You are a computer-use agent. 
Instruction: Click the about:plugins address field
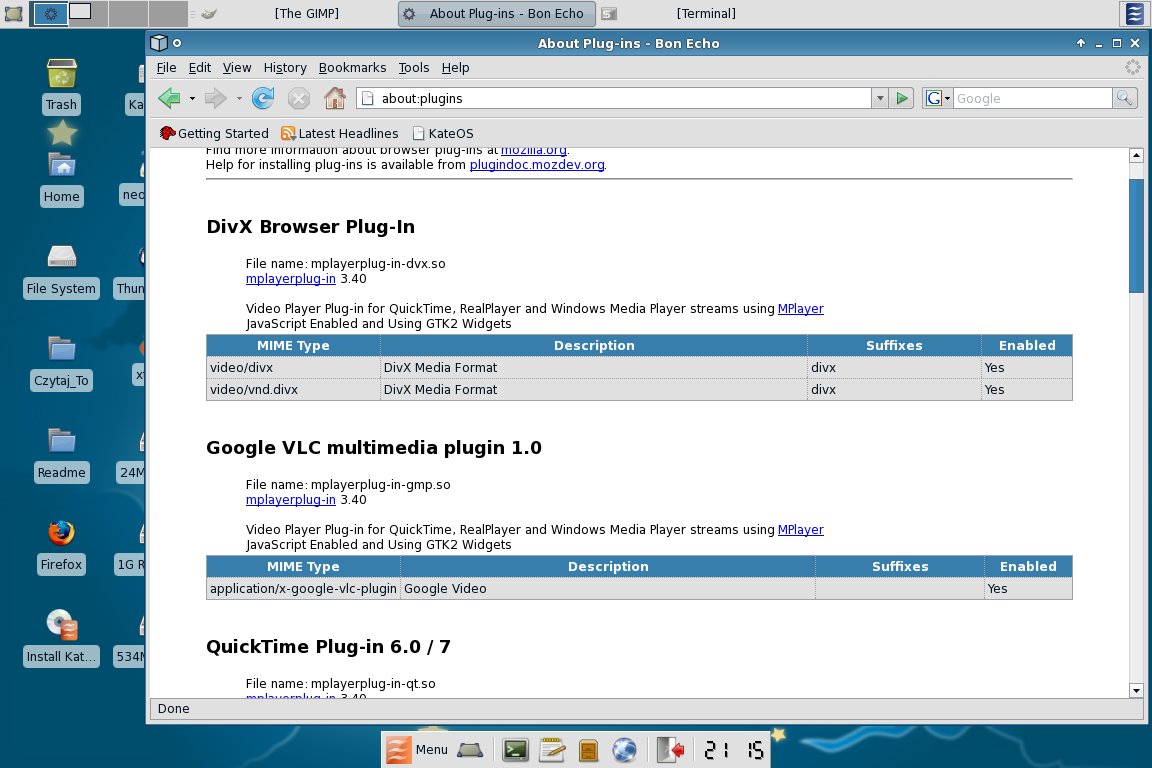(x=613, y=98)
